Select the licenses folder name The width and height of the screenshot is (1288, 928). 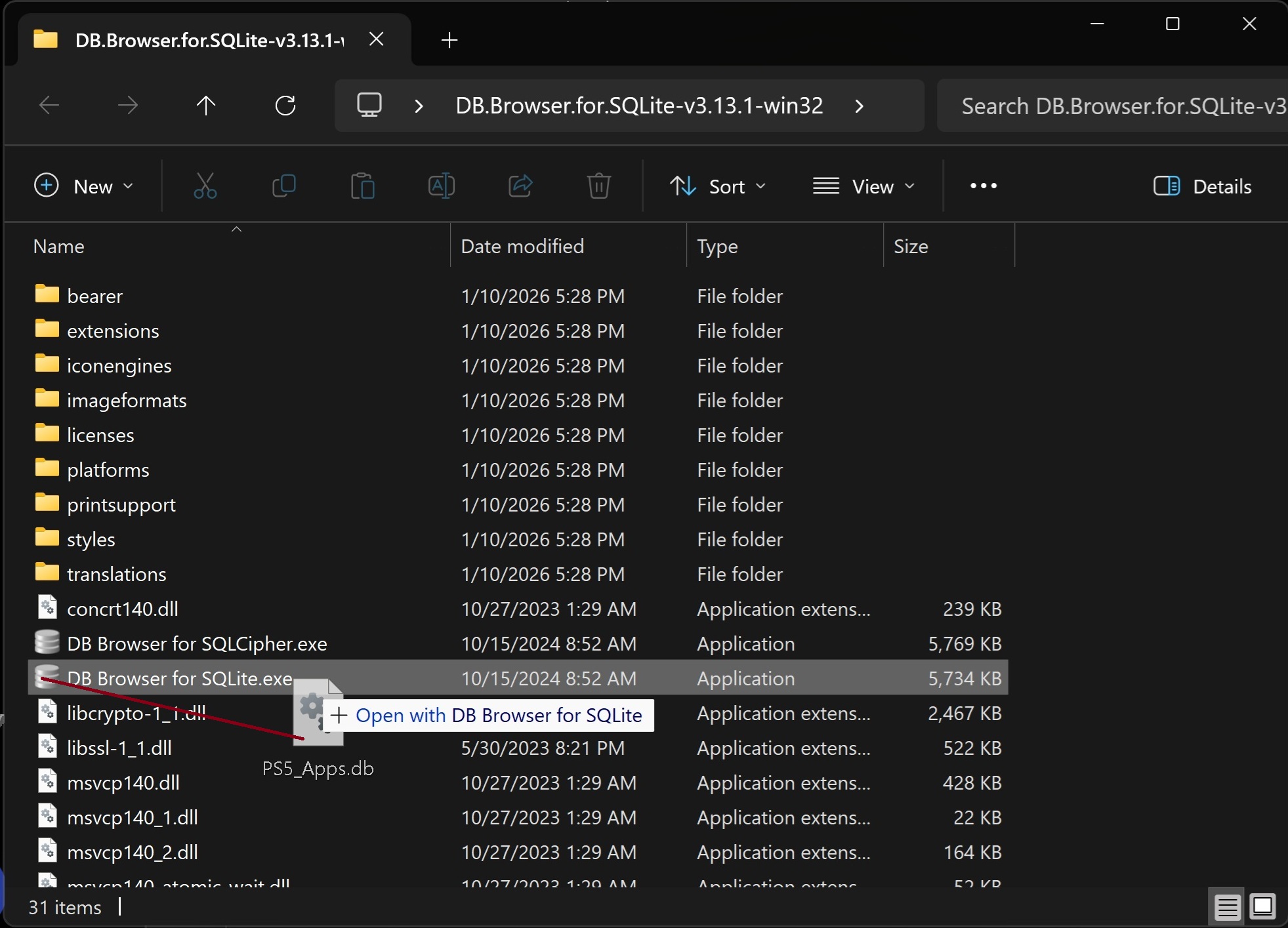click(x=100, y=435)
